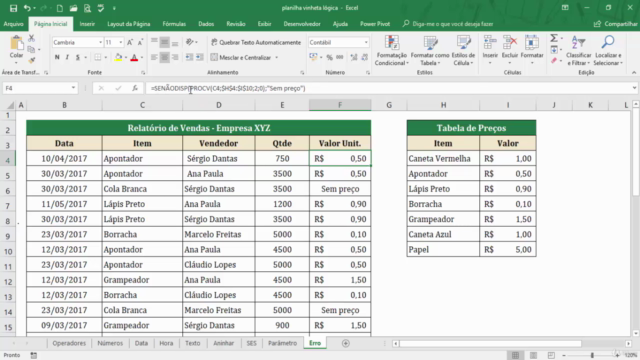Image resolution: width=640 pixels, height=360 pixels.
Task: Switch to the Dados ribbon tab
Action: 206,24
